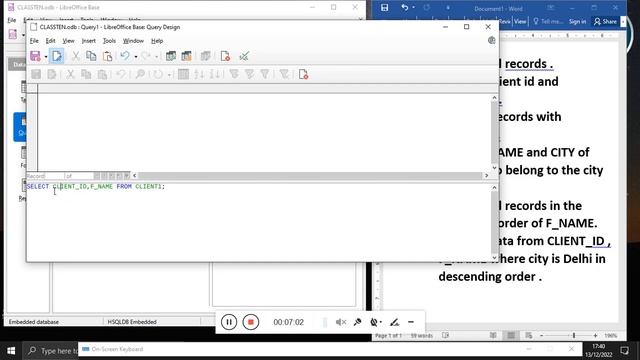This screenshot has height=360, width=640.
Task: Toggle the recorder microphone icon
Action: pos(358,322)
